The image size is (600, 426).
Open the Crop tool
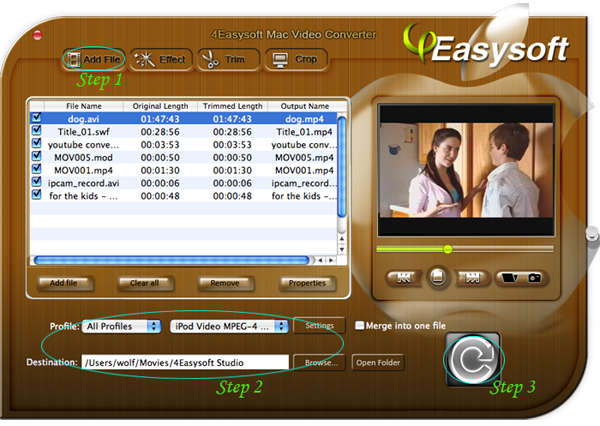point(295,59)
